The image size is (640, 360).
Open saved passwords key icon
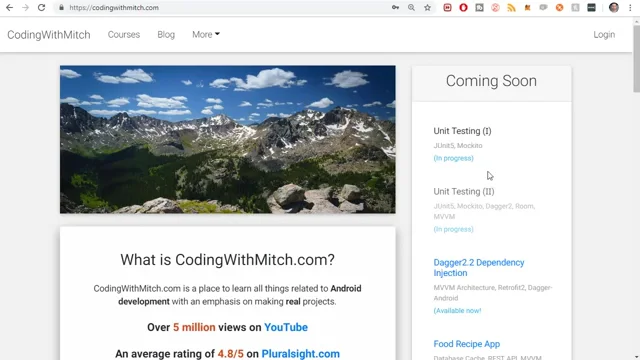tap(395, 7)
